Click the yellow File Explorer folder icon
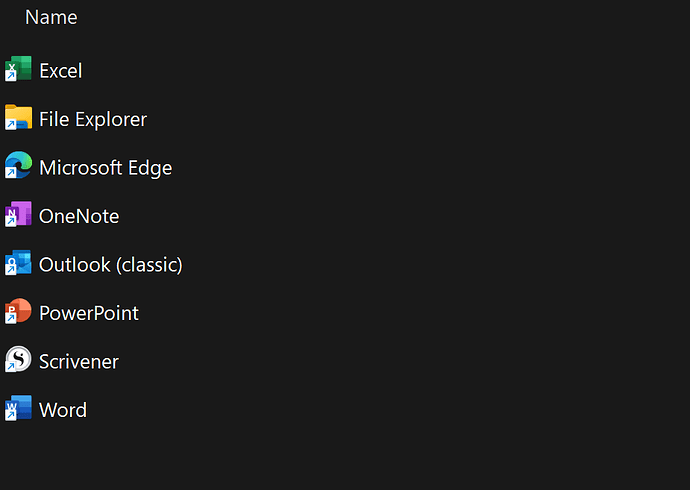The width and height of the screenshot is (690, 490). click(x=18, y=117)
